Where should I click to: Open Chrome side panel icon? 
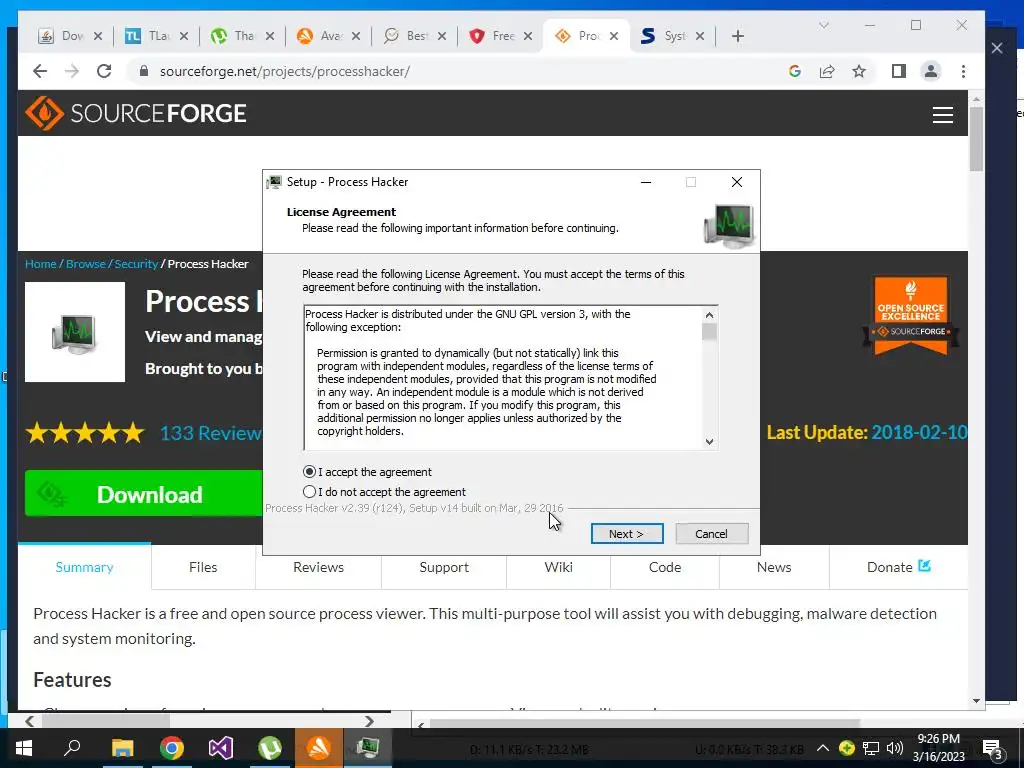[x=899, y=71]
